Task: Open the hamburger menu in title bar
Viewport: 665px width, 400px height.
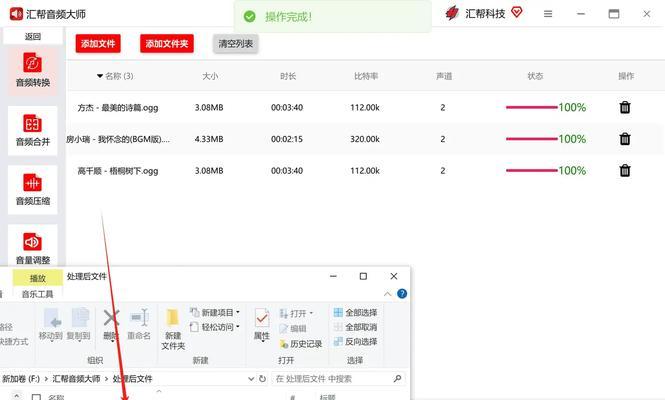Action: click(548, 14)
